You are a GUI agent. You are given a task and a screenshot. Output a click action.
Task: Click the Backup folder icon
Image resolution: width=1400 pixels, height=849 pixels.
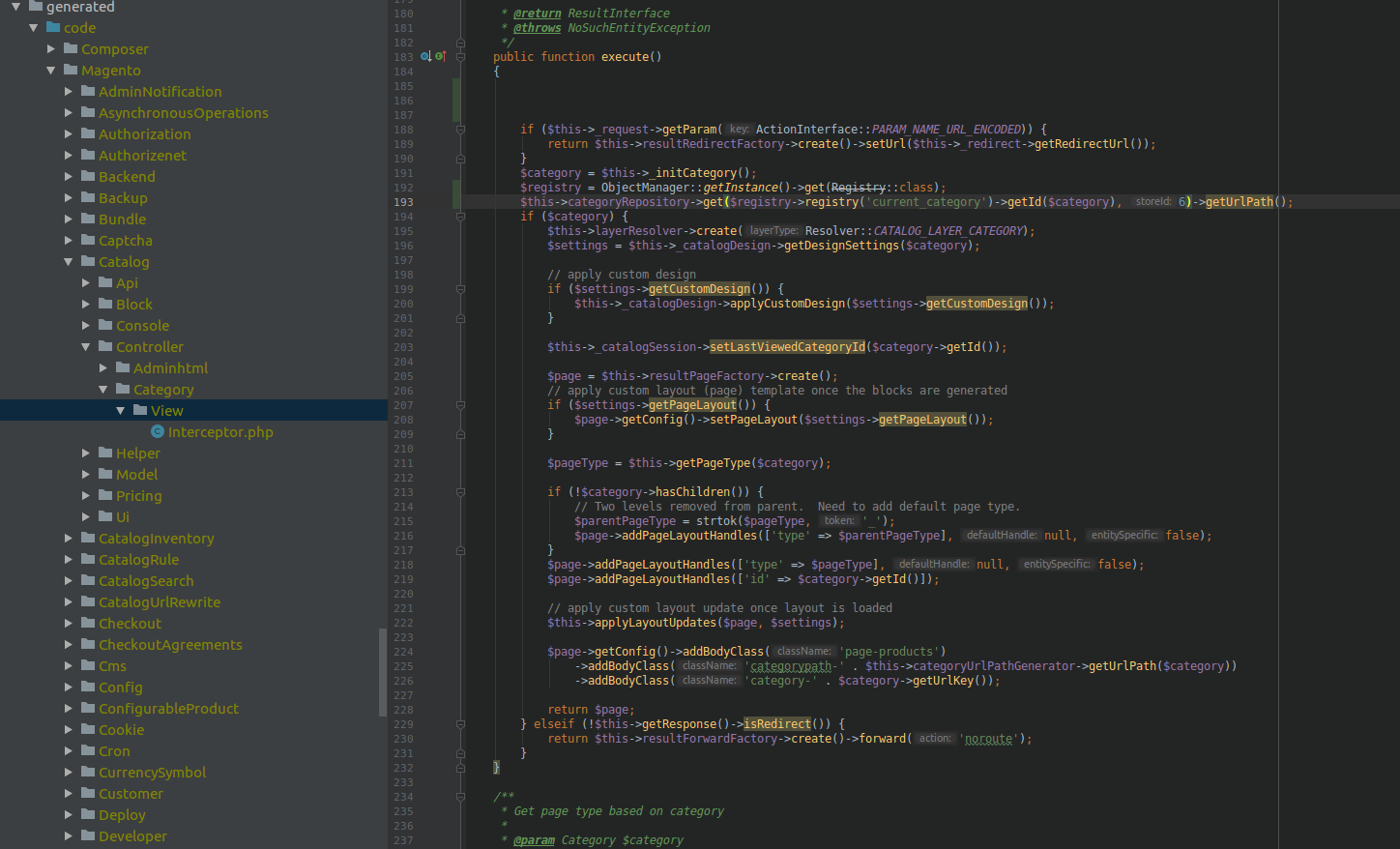coord(88,197)
